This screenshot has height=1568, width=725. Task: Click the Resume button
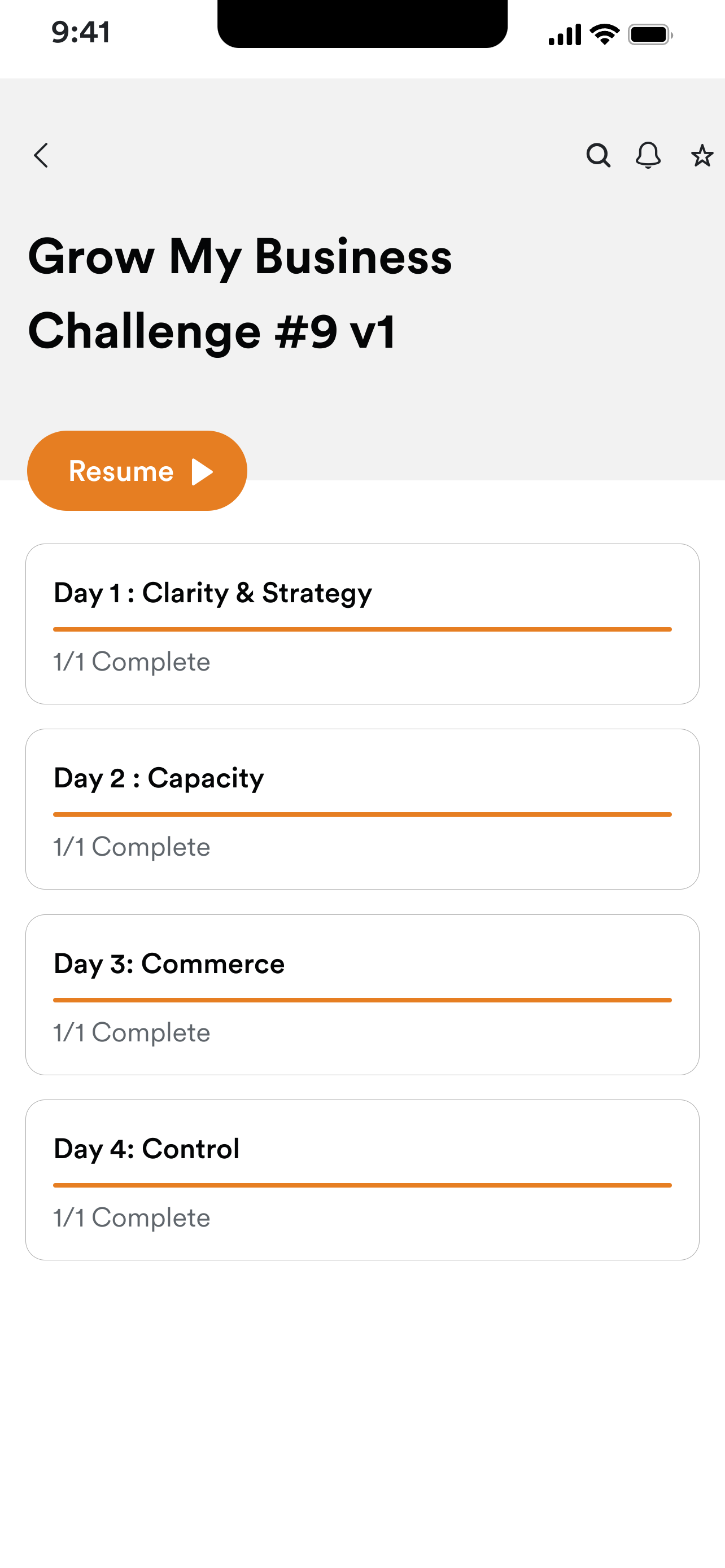(137, 471)
